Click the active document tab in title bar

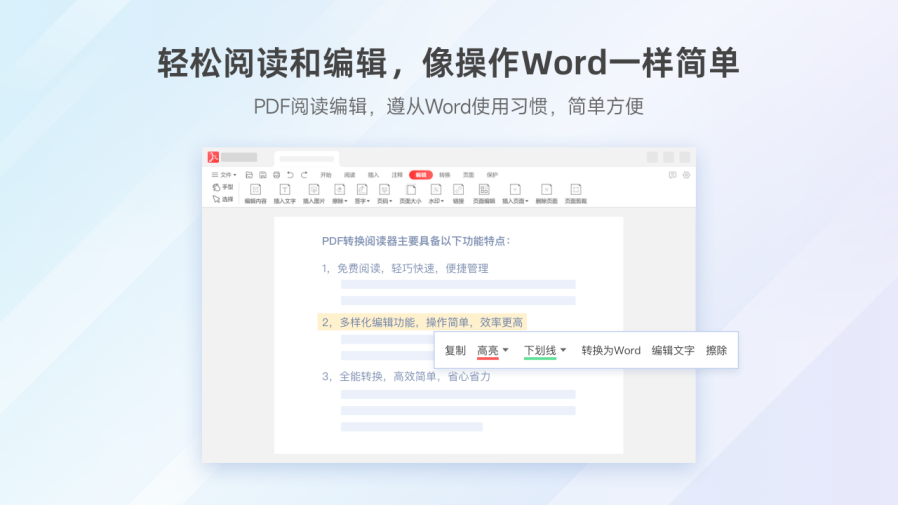point(306,158)
